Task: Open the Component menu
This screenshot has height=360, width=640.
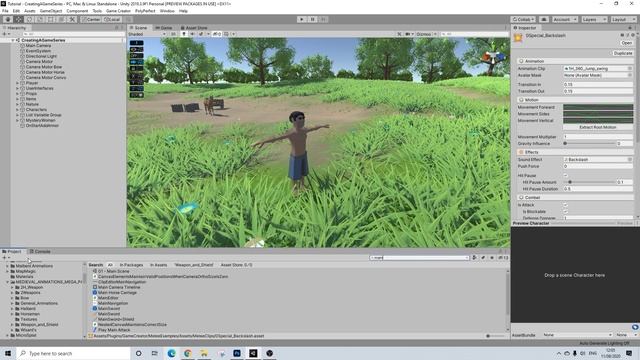Action: point(77,11)
